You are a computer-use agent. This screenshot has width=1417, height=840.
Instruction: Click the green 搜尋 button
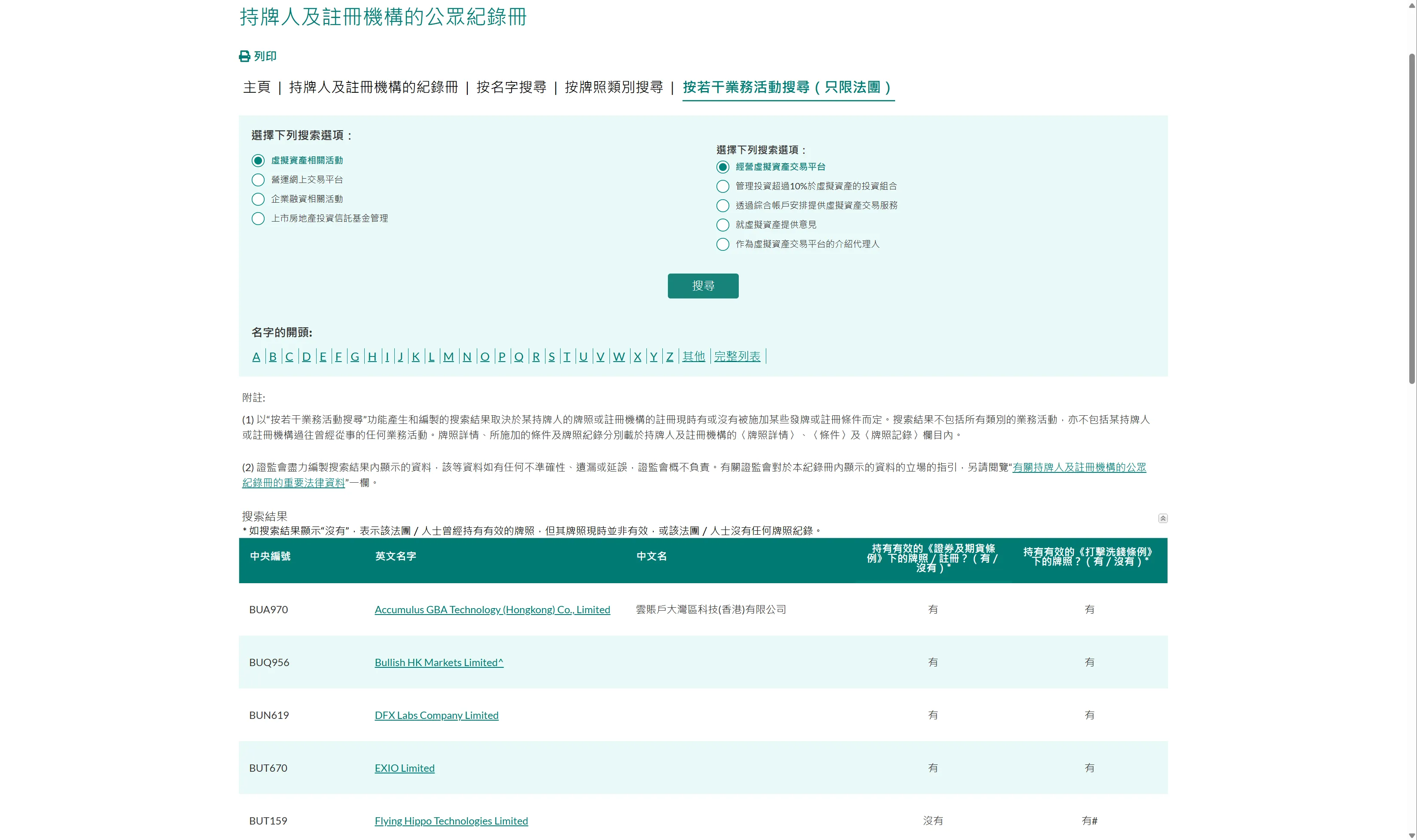click(703, 286)
